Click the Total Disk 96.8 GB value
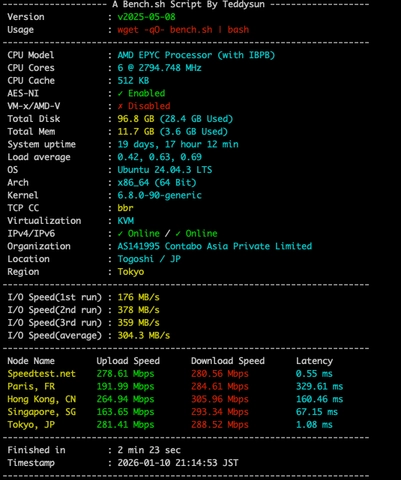This screenshot has width=401, height=480. pos(175,119)
